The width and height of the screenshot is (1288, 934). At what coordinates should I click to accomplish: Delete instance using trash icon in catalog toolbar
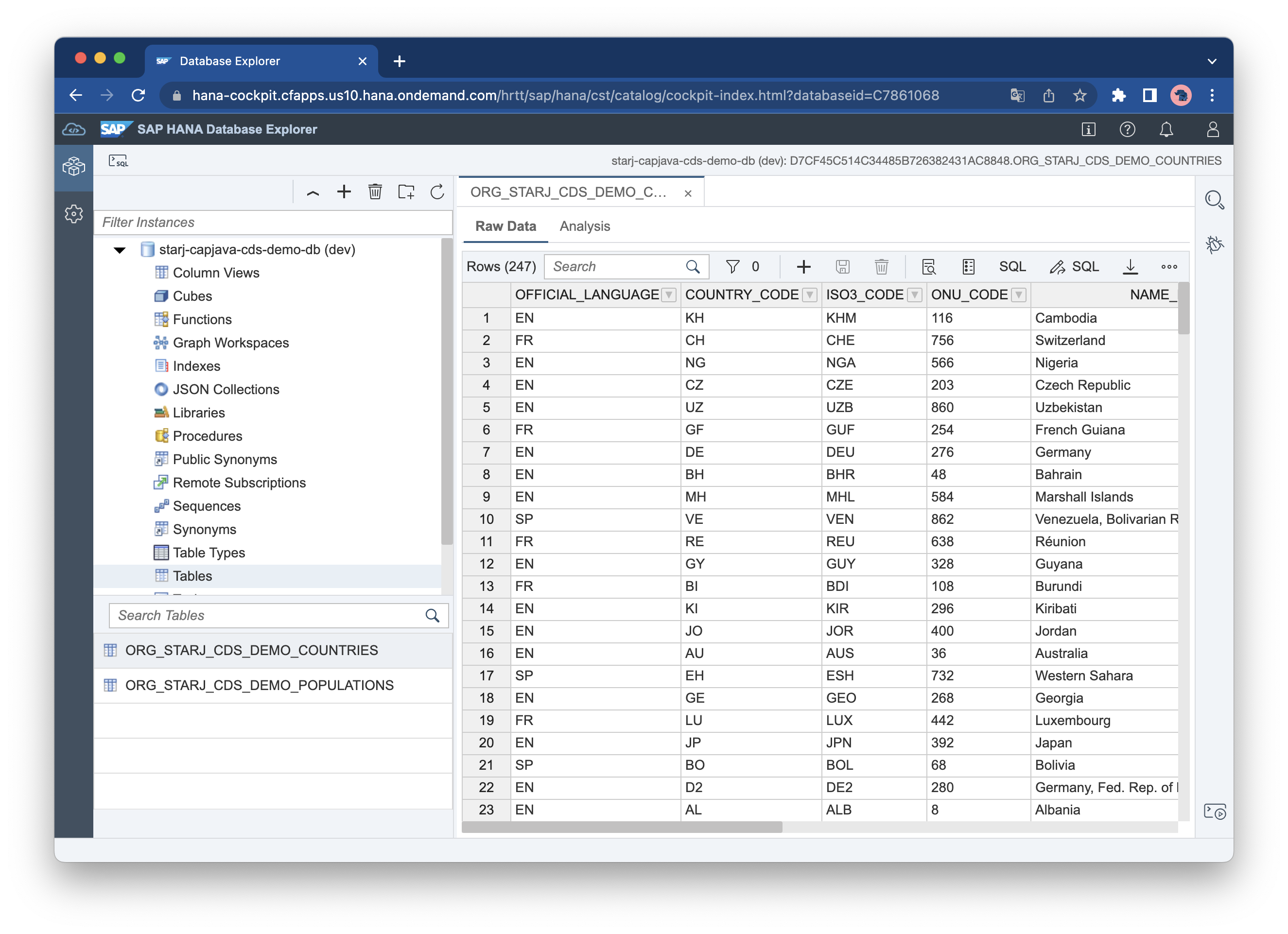coord(375,192)
